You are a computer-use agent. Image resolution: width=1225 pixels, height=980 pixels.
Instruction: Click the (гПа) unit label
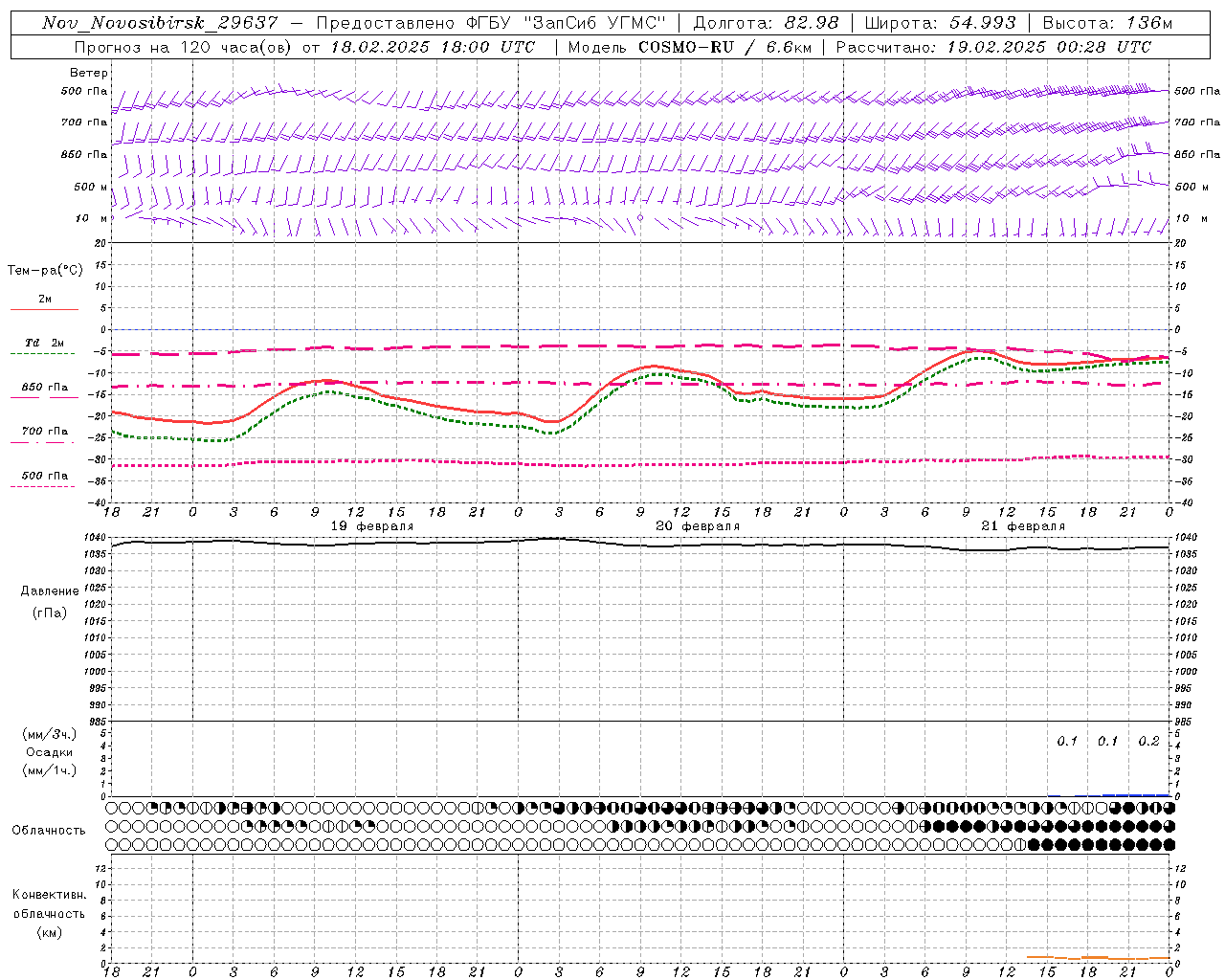(x=50, y=612)
